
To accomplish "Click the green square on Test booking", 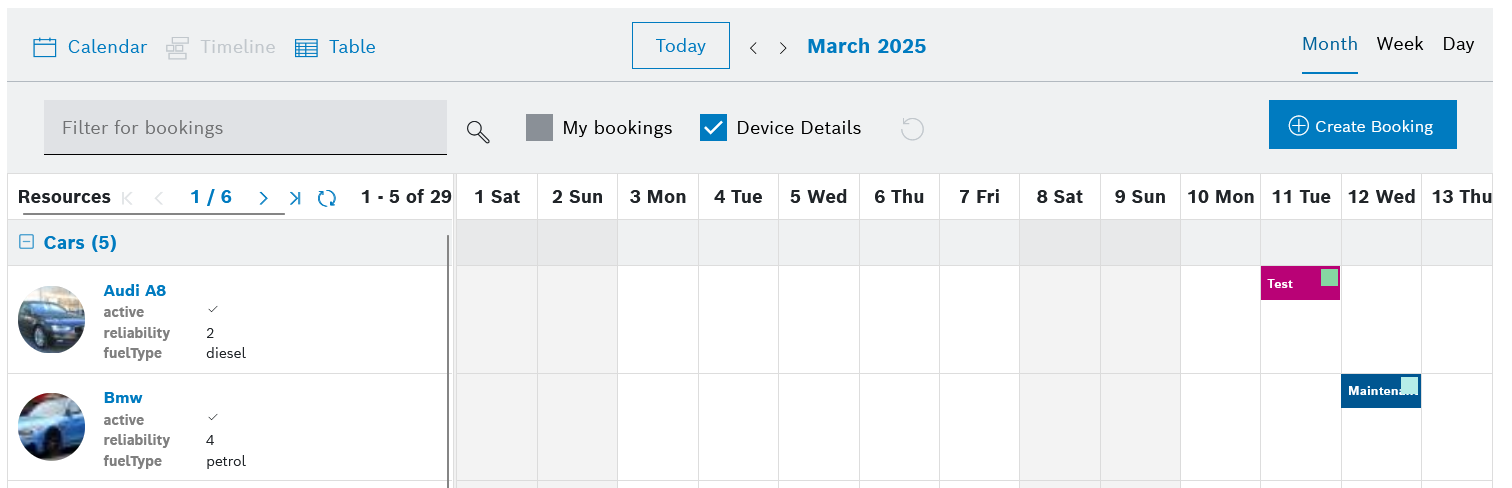I will tap(1329, 277).
